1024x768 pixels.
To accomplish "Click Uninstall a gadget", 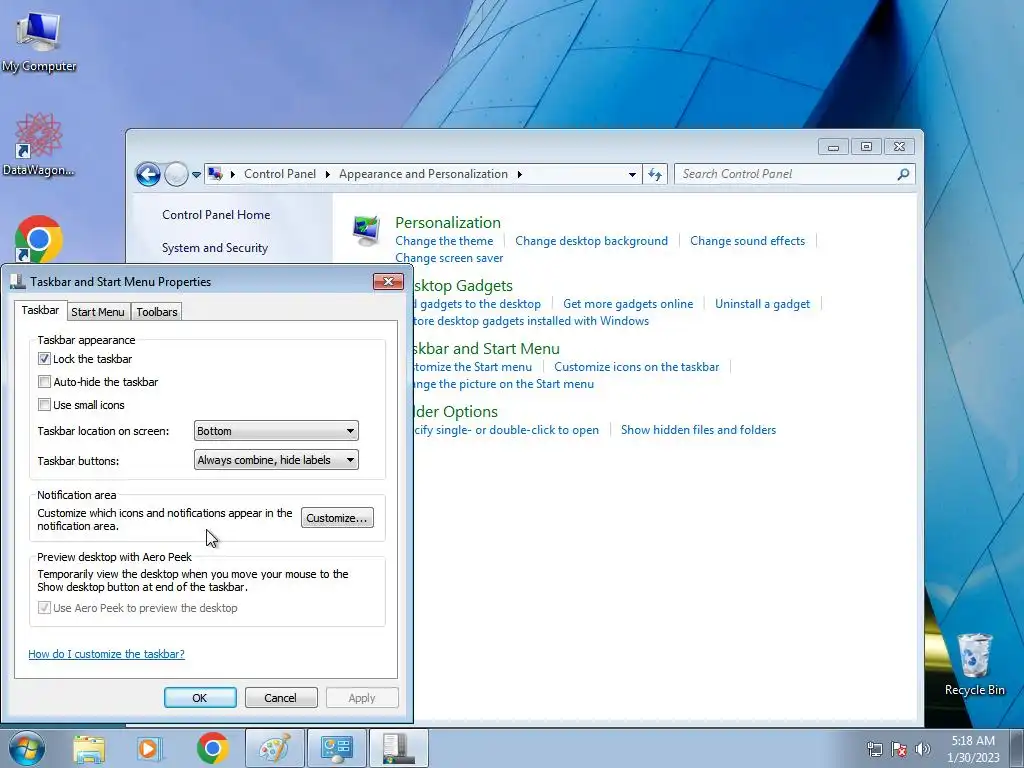I will [x=762, y=304].
